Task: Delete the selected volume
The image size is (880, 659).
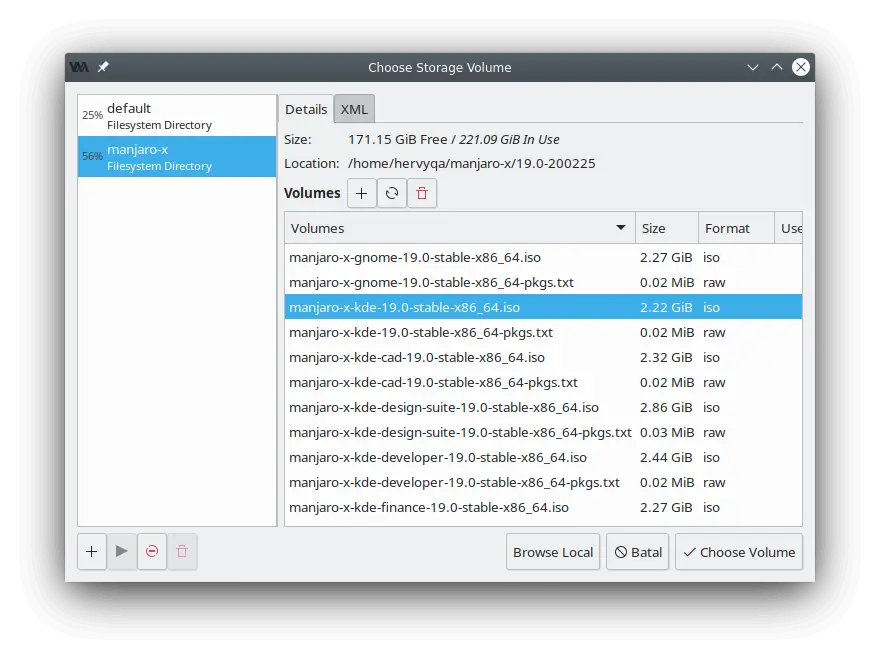Action: point(422,193)
